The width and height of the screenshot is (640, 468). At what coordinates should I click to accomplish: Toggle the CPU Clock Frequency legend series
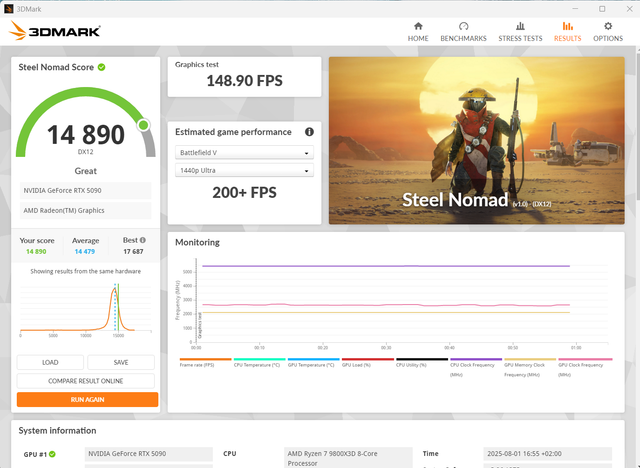coord(476,367)
